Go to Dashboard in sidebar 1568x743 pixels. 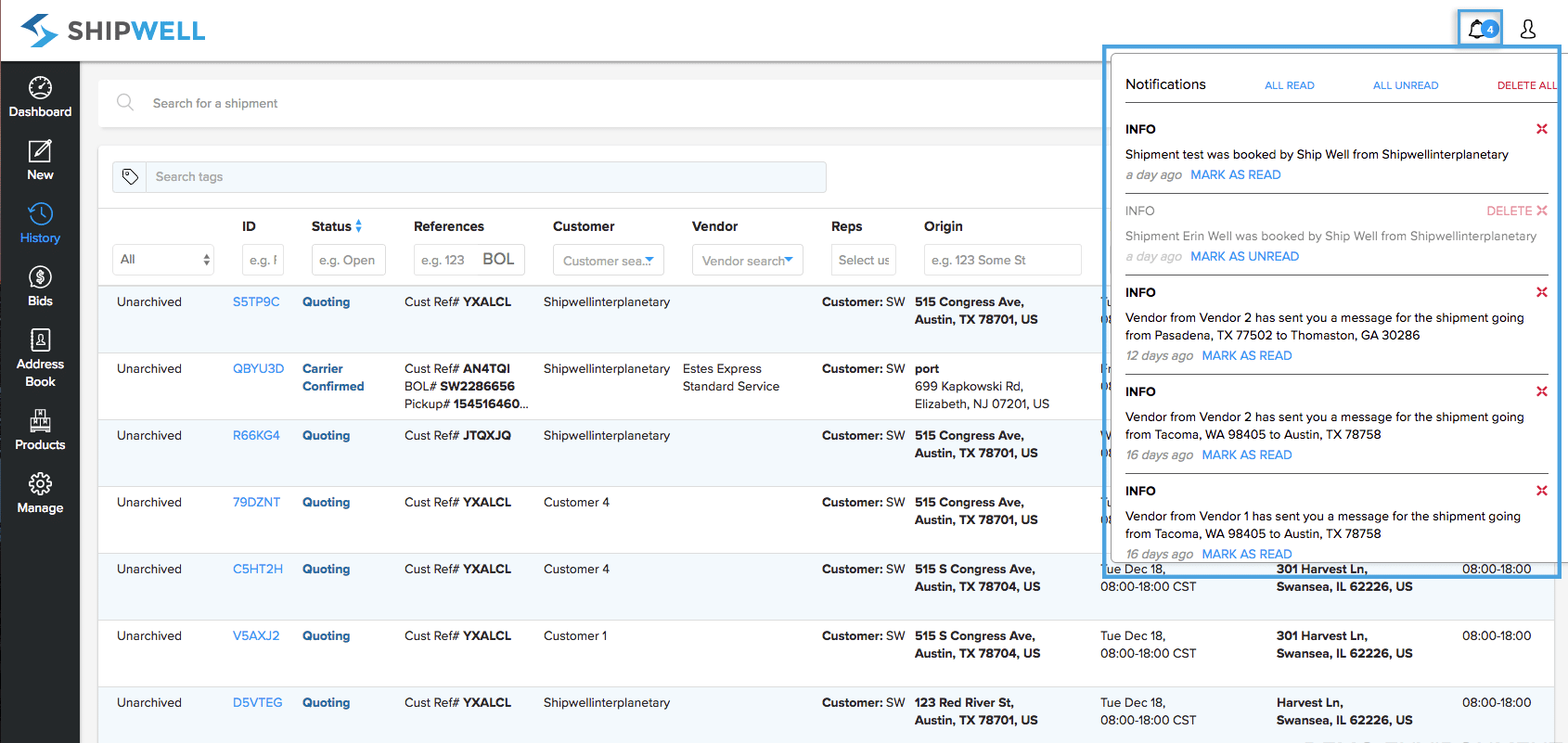(x=40, y=97)
